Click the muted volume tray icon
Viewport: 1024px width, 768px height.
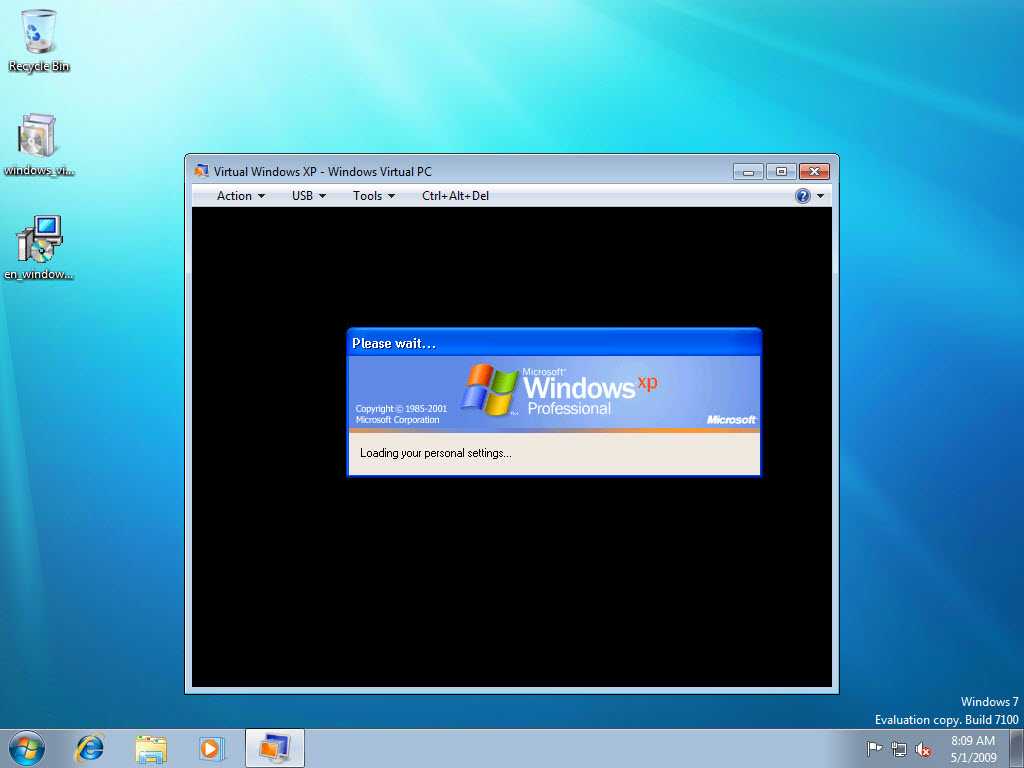coord(923,750)
